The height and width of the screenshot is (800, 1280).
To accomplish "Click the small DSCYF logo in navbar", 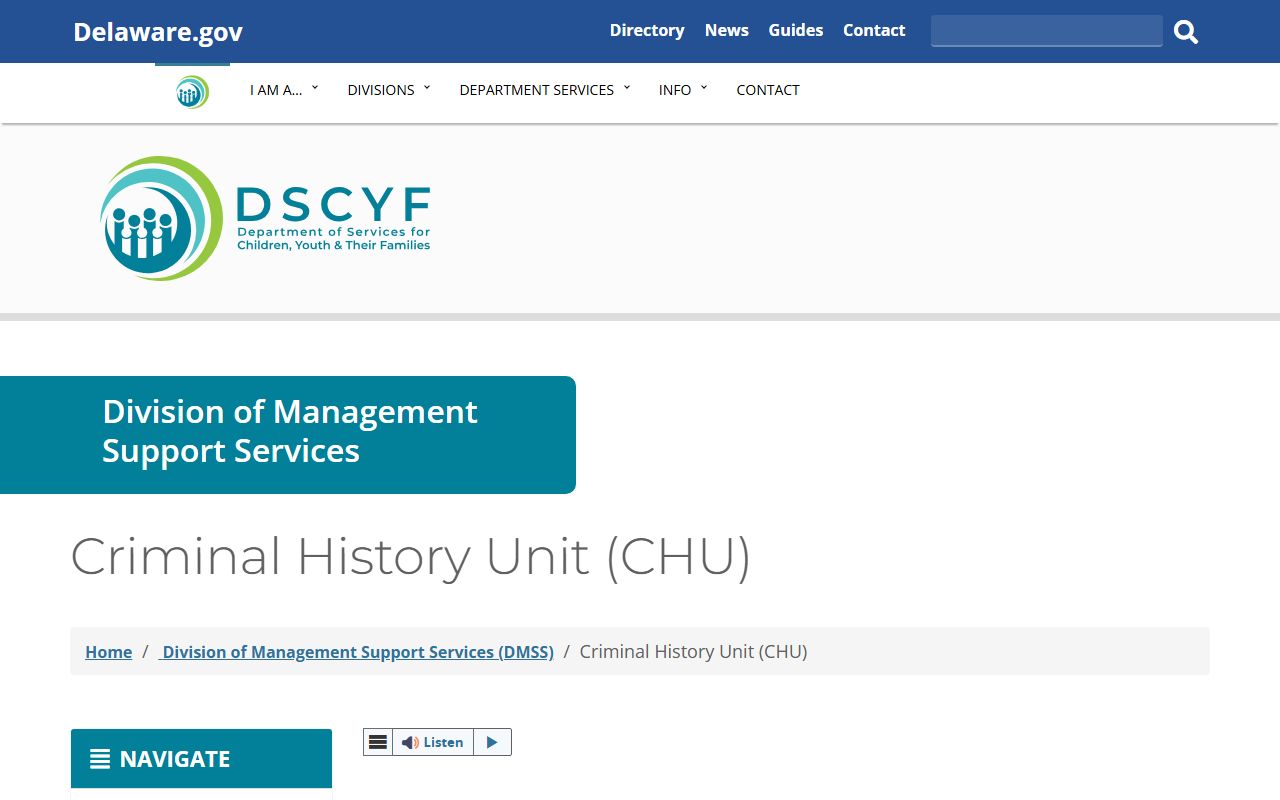I will pos(192,92).
